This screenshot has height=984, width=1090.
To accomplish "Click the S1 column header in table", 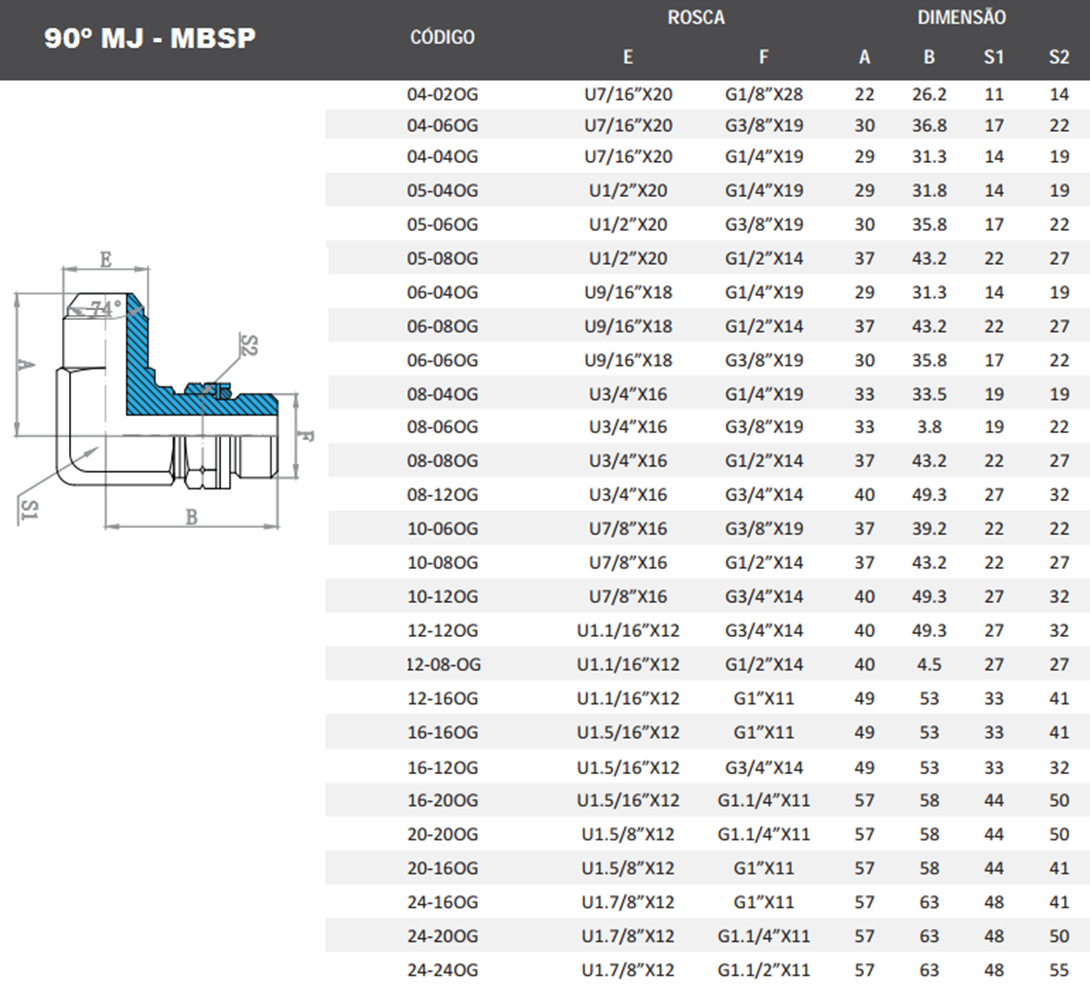I will pyautogui.click(x=993, y=57).
